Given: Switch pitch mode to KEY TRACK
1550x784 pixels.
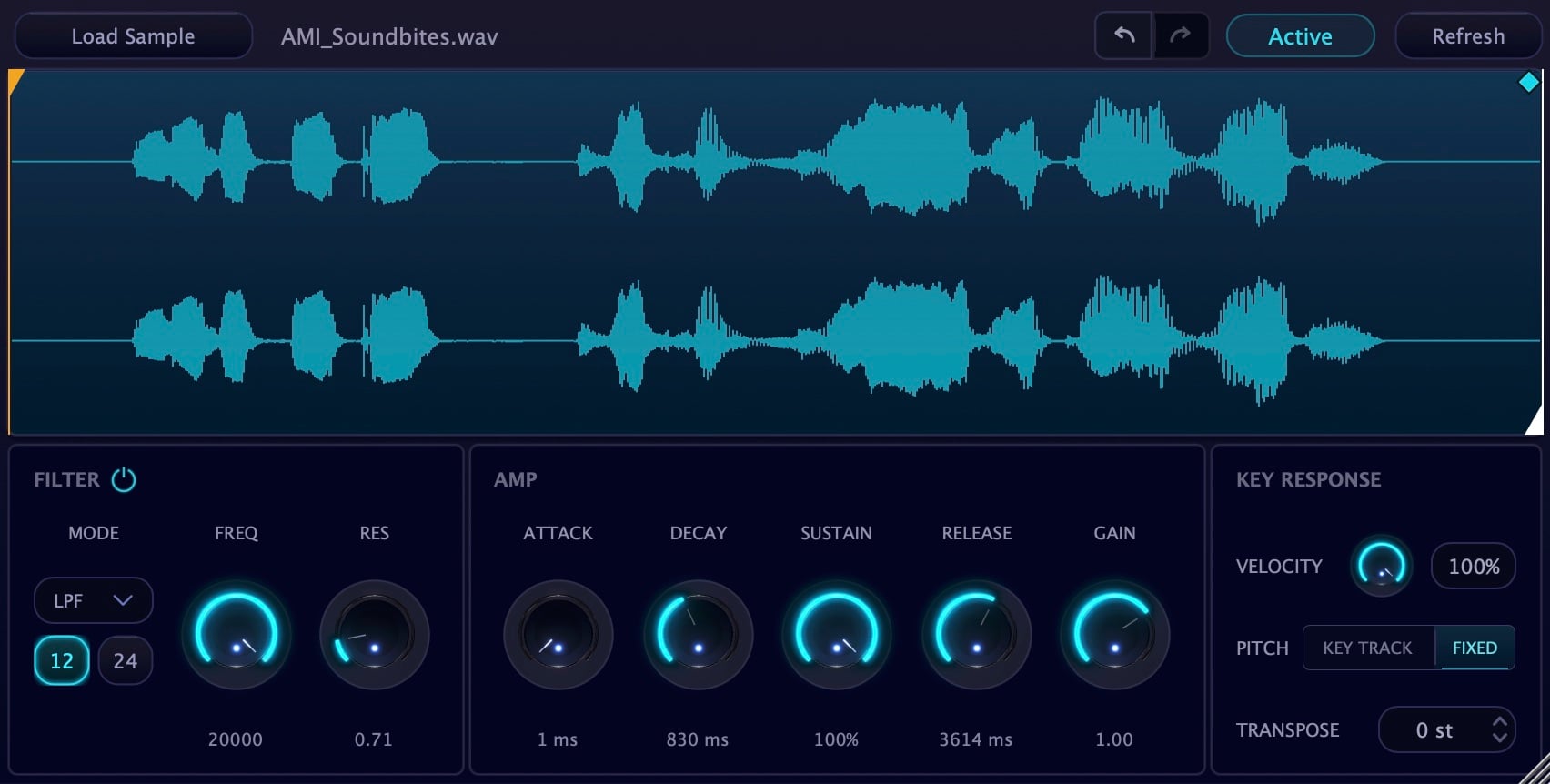Looking at the screenshot, I should click(x=1368, y=648).
